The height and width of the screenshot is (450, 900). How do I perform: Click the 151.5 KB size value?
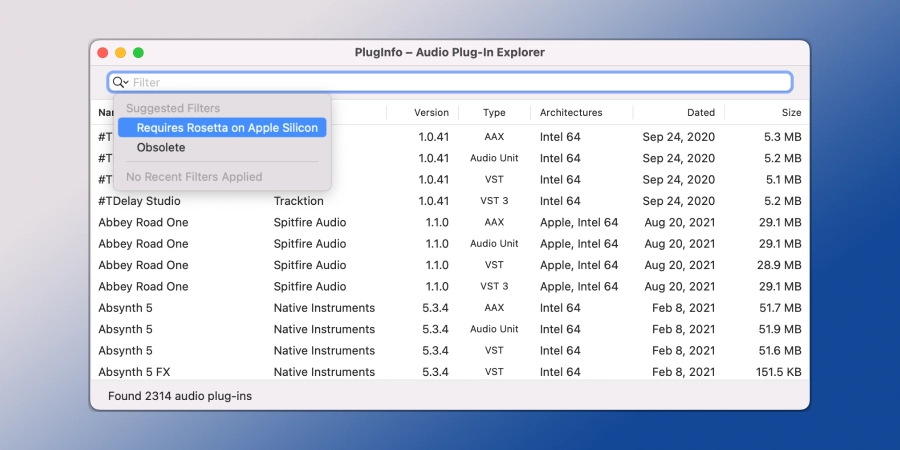click(778, 372)
